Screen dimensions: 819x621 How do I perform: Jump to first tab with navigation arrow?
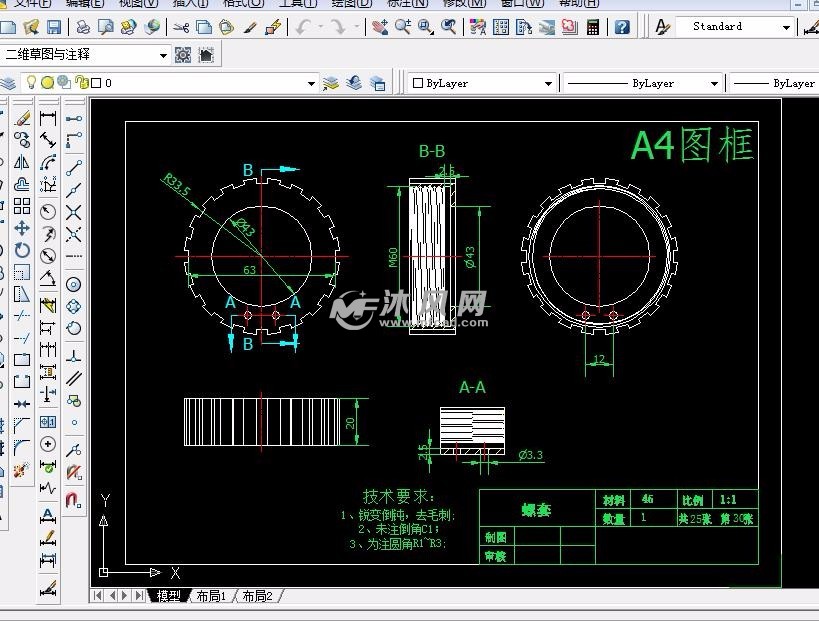99,596
